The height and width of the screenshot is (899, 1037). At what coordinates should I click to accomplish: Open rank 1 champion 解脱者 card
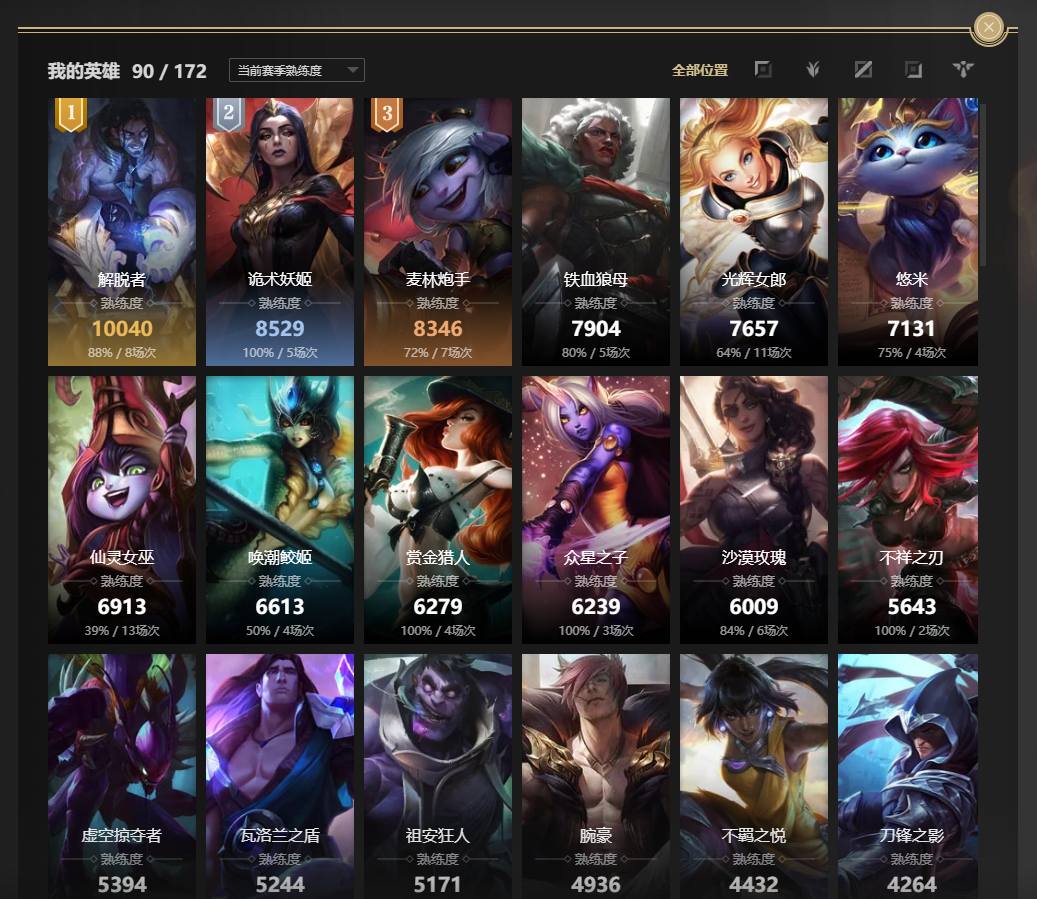click(122, 232)
